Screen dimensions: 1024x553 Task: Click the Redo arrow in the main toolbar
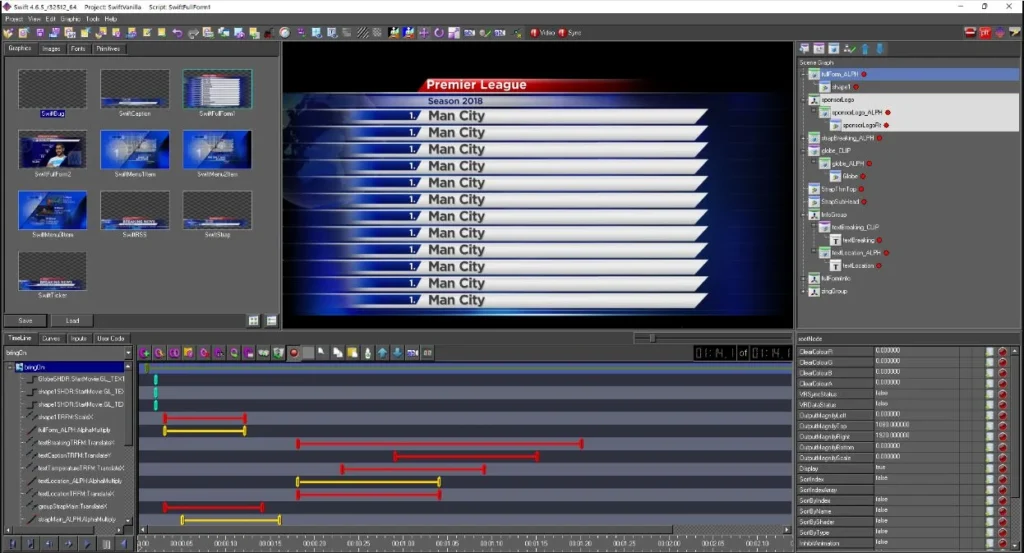pyautogui.click(x=193, y=33)
